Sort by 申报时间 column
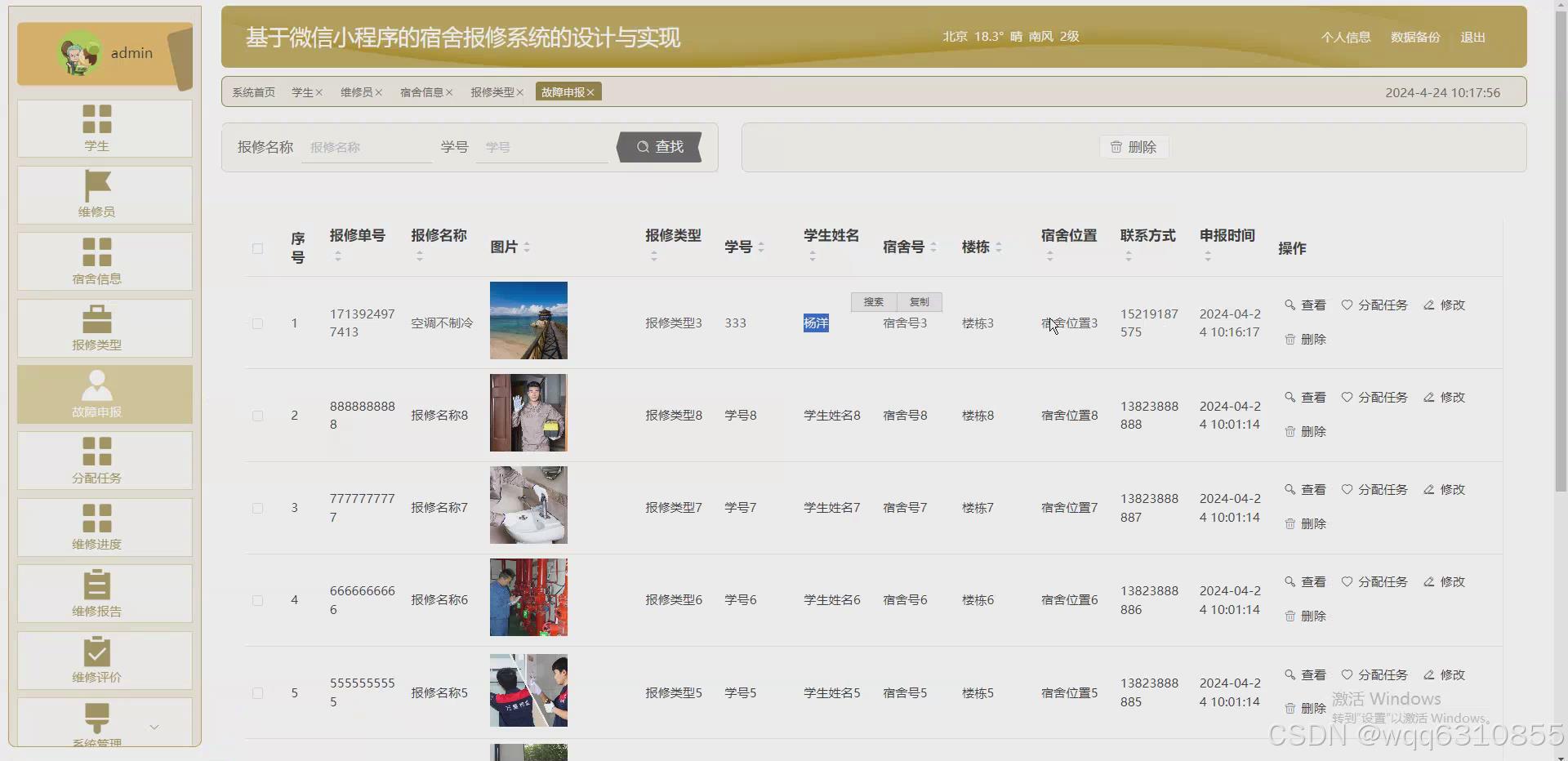The height and width of the screenshot is (761, 1568). (x=1207, y=256)
